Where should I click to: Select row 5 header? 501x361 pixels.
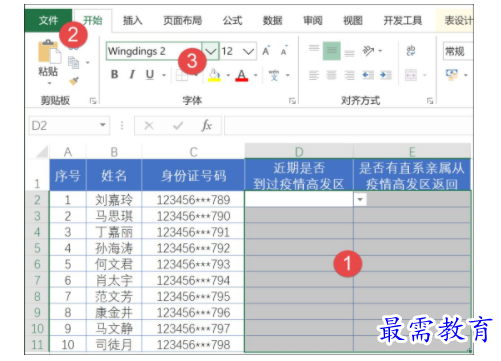click(37, 248)
